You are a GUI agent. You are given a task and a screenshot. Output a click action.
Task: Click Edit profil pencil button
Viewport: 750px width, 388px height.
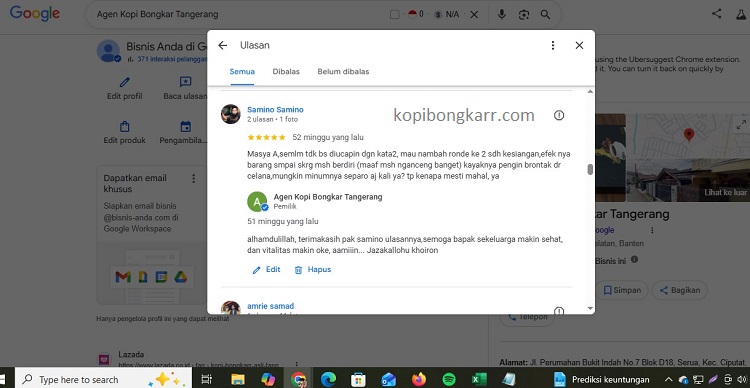[x=124, y=89]
